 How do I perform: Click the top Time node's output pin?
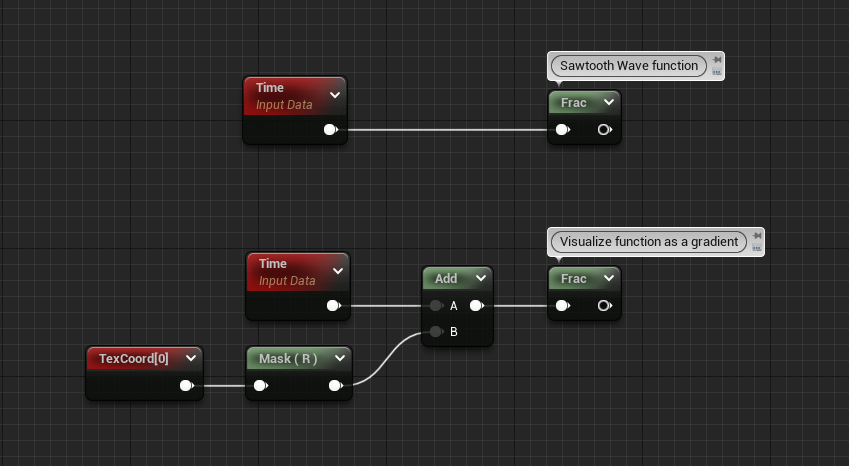pyautogui.click(x=330, y=129)
